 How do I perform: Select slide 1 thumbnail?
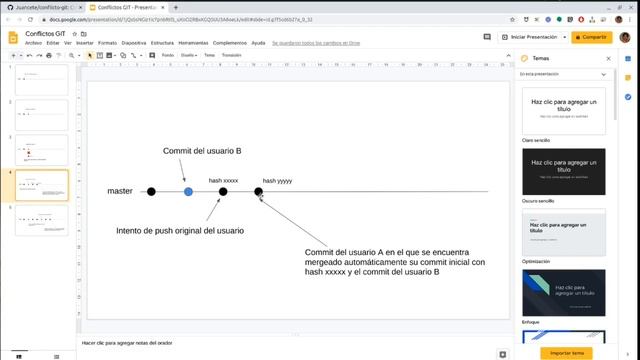pyautogui.click(x=42, y=80)
